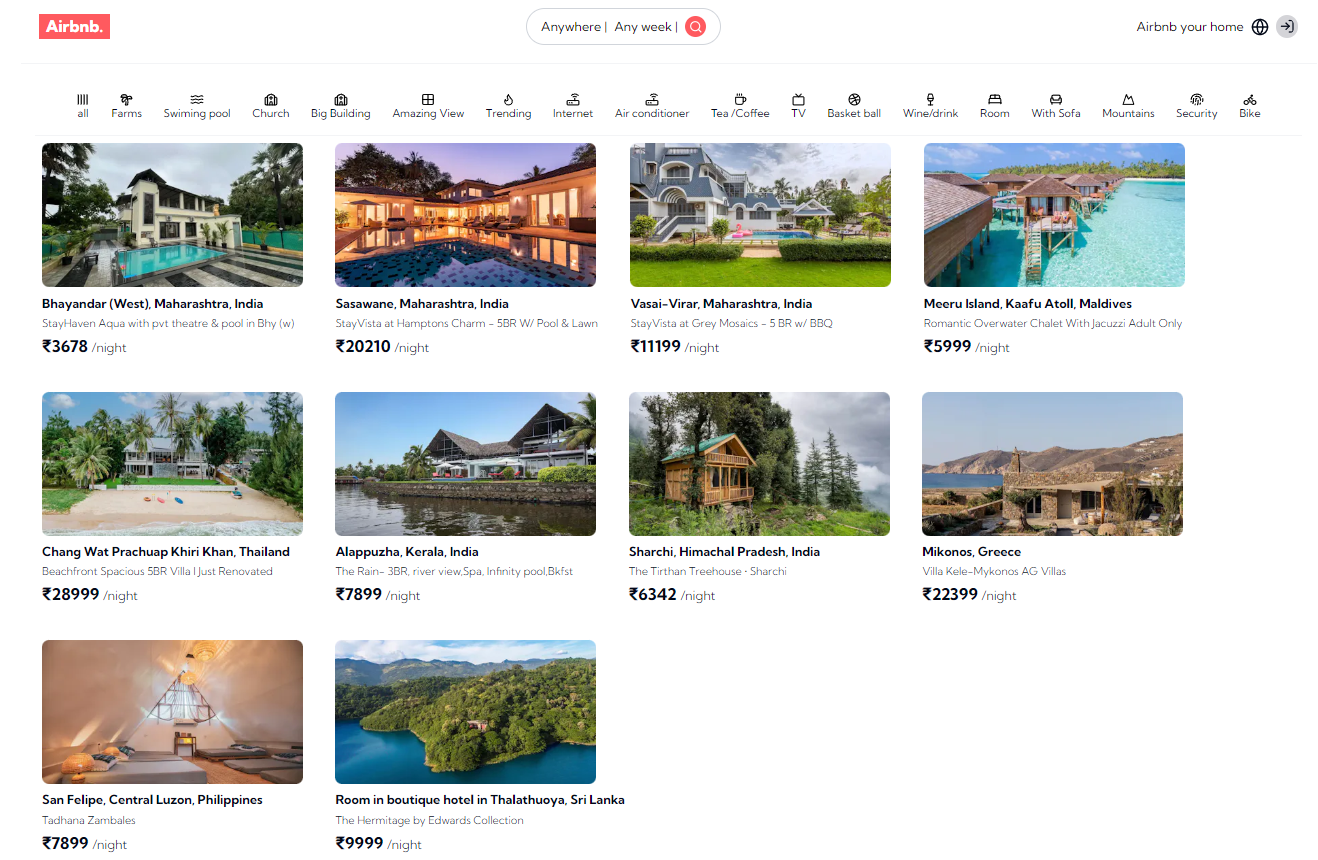1318x860 pixels.
Task: Filter by Room bed icon
Action: tap(994, 100)
